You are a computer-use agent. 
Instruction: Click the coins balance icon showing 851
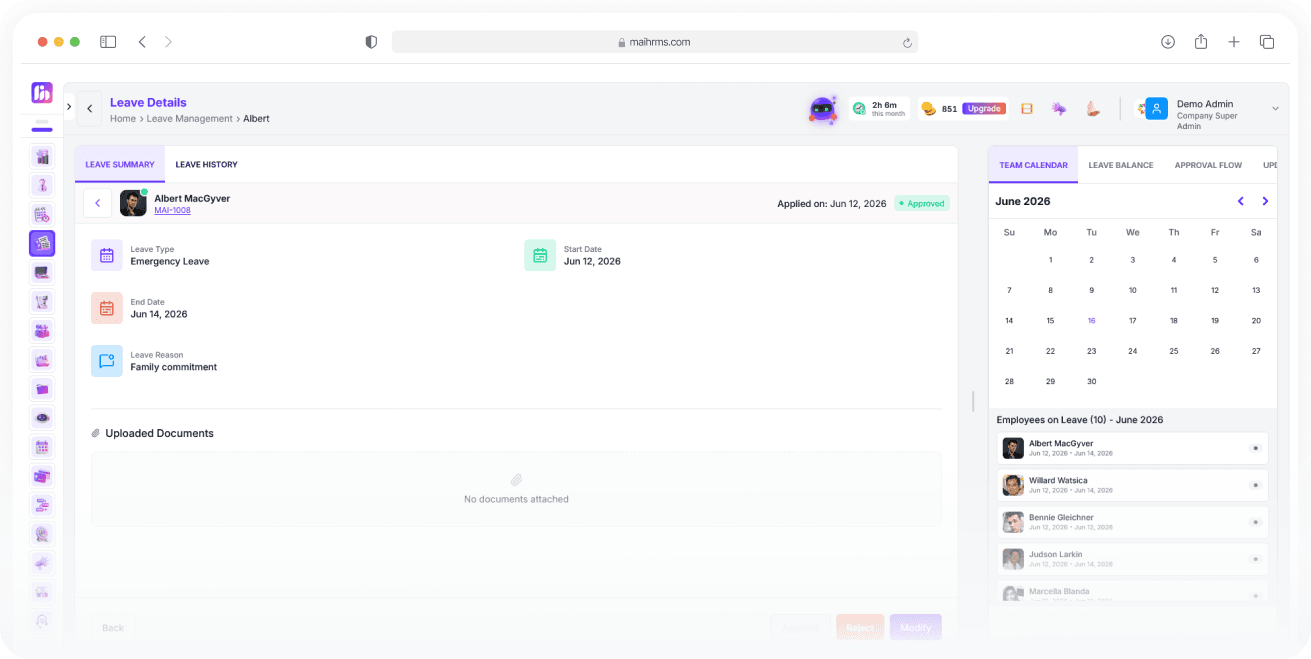pyautogui.click(x=928, y=109)
